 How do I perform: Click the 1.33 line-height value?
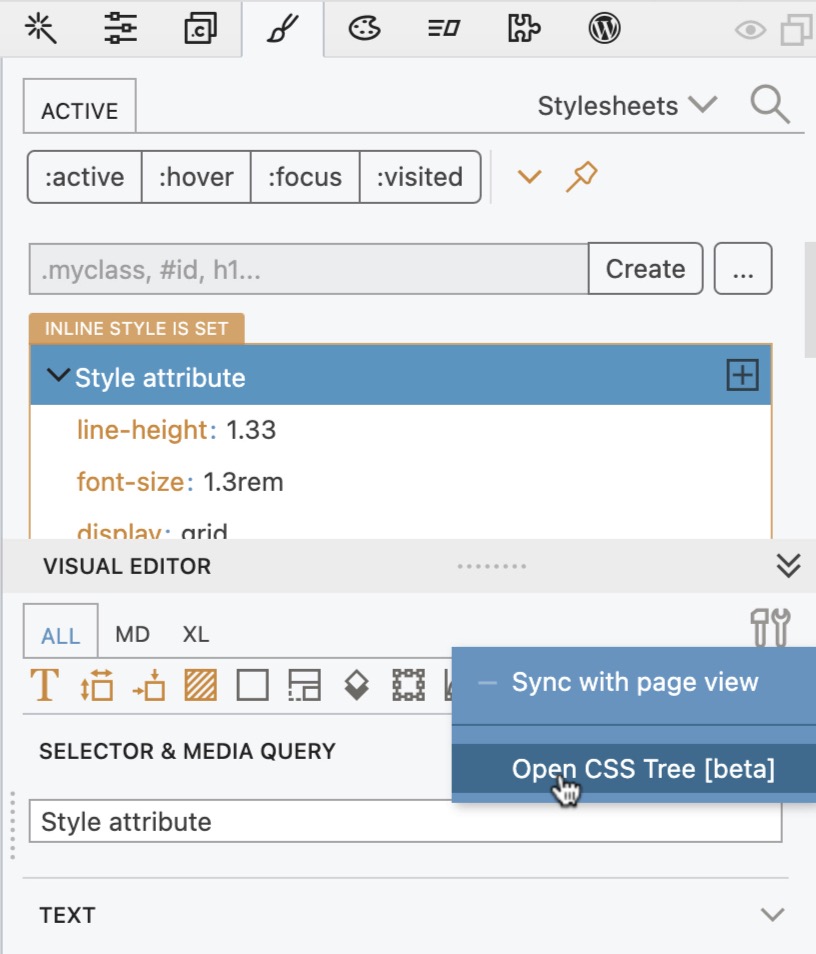251,430
